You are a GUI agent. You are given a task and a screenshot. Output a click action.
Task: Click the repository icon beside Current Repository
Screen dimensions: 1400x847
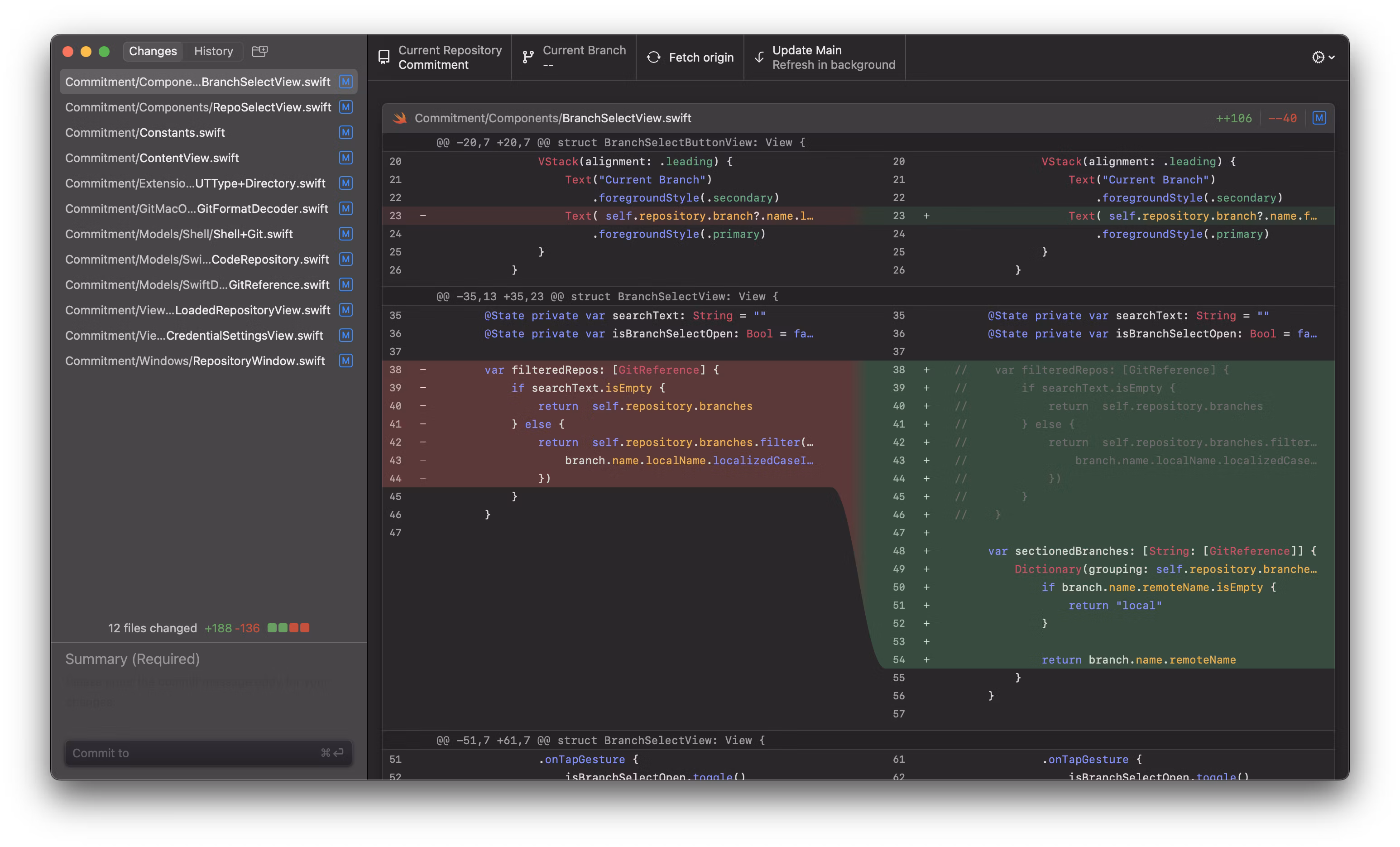384,58
